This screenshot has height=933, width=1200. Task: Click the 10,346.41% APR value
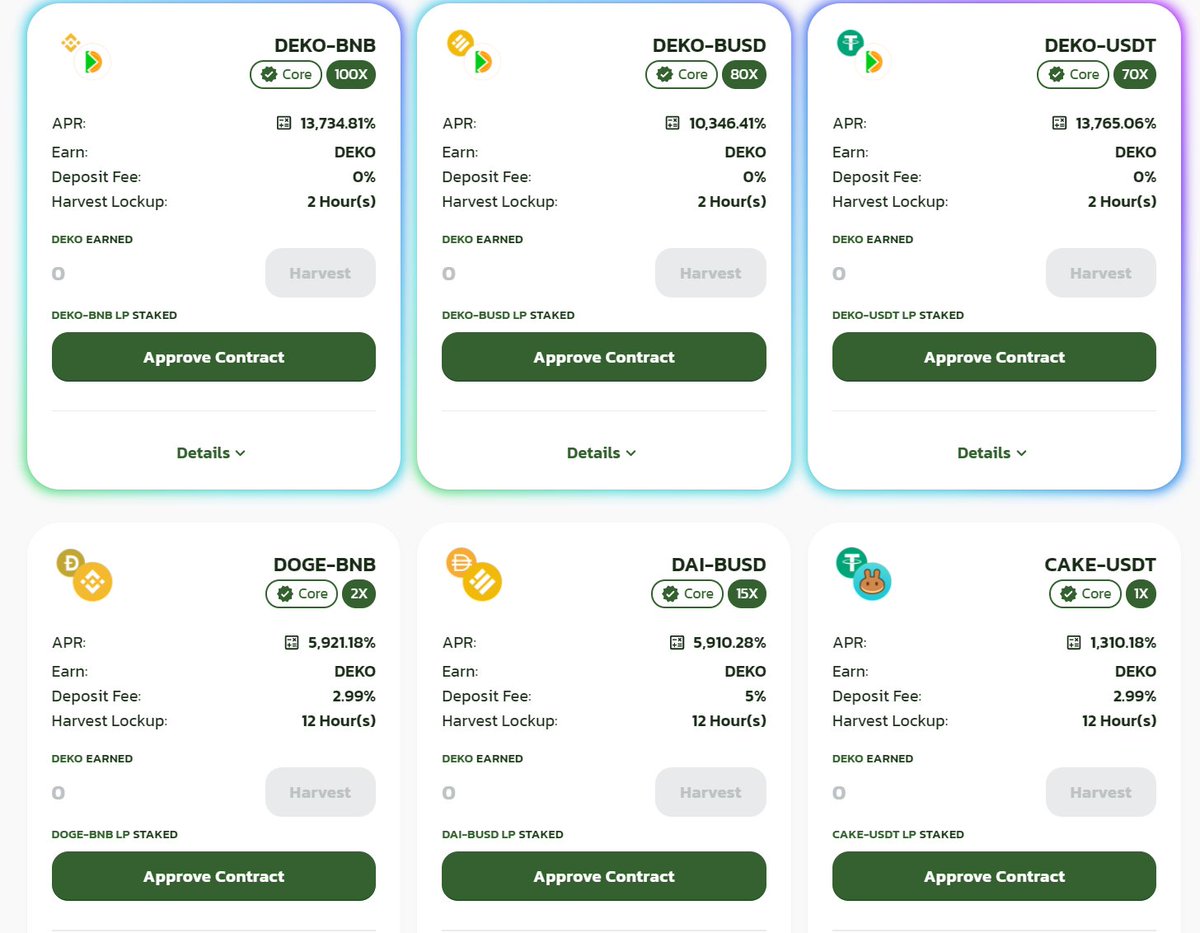(728, 123)
